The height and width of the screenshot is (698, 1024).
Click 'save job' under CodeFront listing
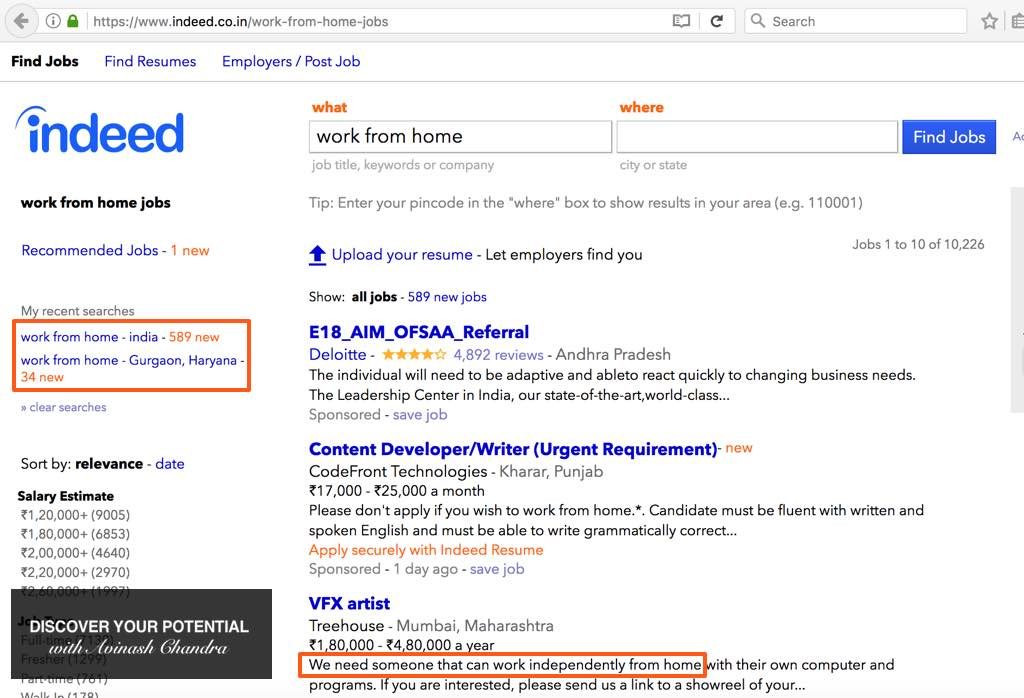coord(497,569)
